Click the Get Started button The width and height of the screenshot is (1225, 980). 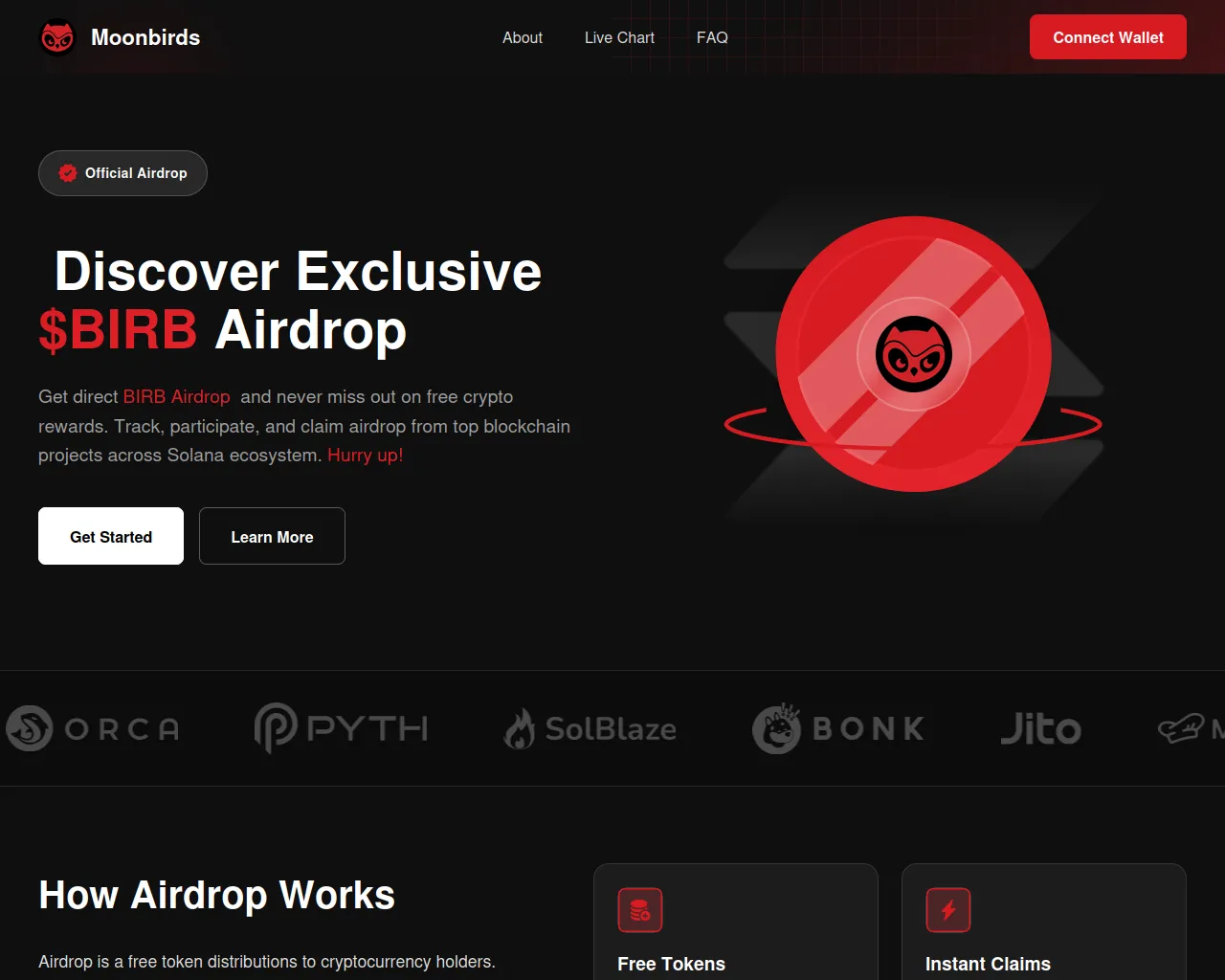tap(111, 536)
